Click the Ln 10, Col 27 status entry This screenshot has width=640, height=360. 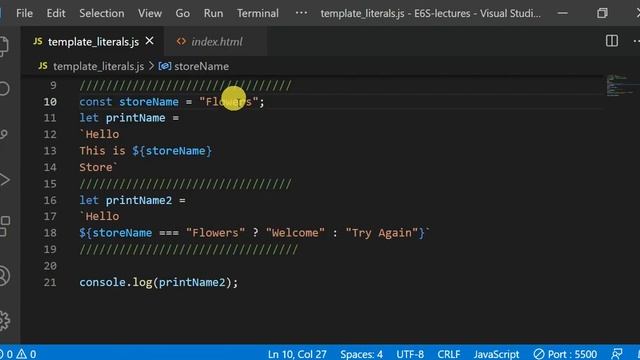click(x=297, y=354)
